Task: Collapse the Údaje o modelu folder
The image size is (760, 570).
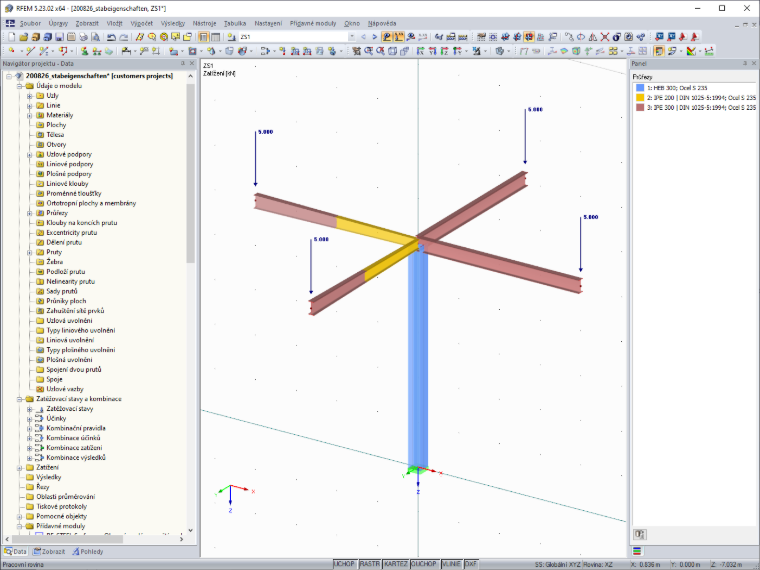Action: 20,86
